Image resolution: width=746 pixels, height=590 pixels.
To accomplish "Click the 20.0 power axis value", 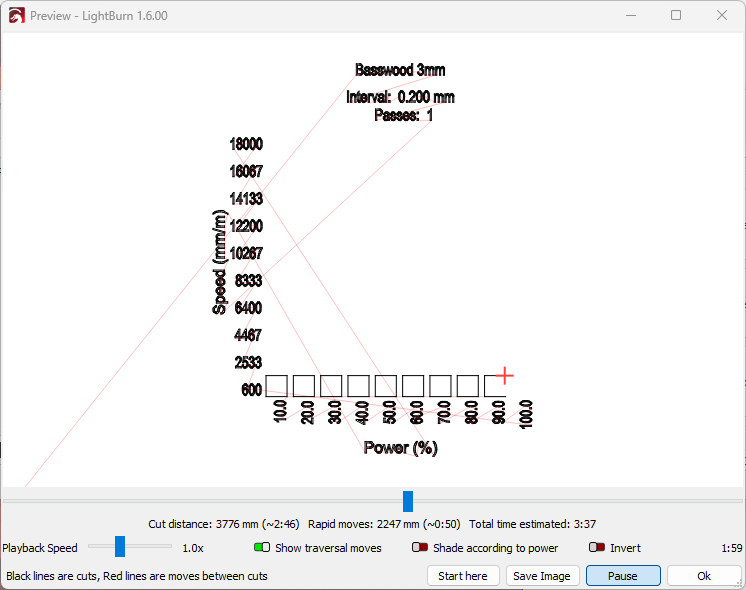I will 308,411.
